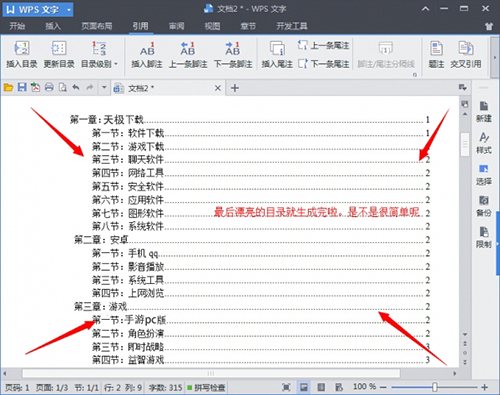Image resolution: width=500 pixels, height=395 pixels.
Task: Select the 文档2 document tab
Action: 167,88
